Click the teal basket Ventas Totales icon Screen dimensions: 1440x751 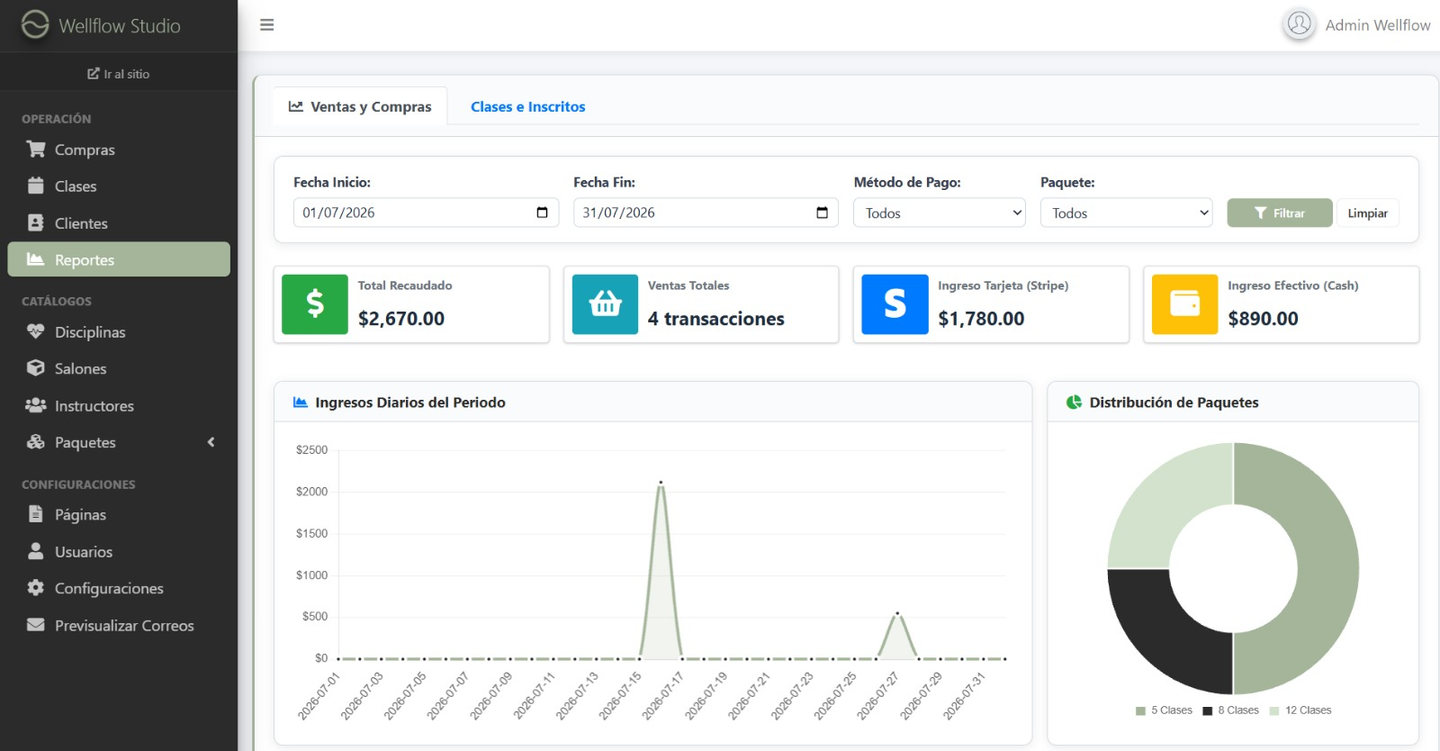tap(605, 304)
